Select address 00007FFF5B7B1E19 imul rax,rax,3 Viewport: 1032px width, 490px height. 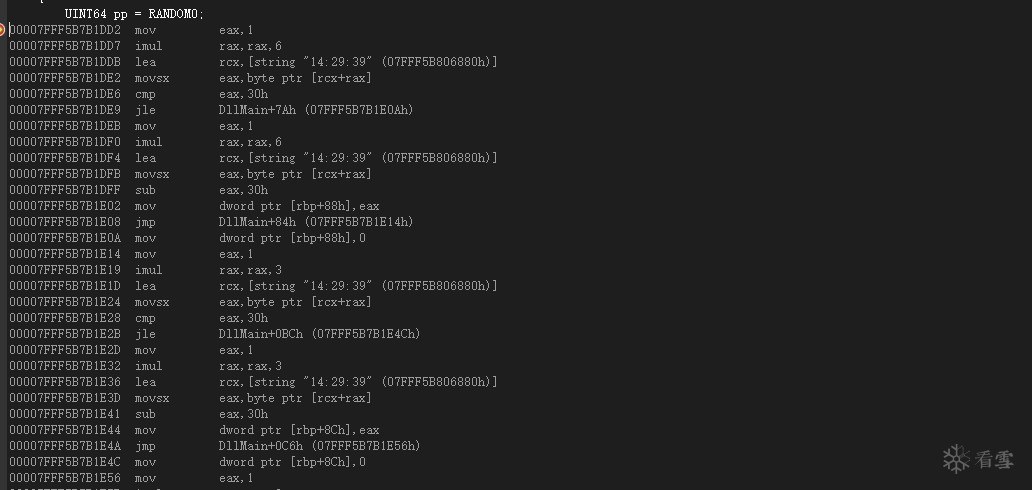coord(145,270)
